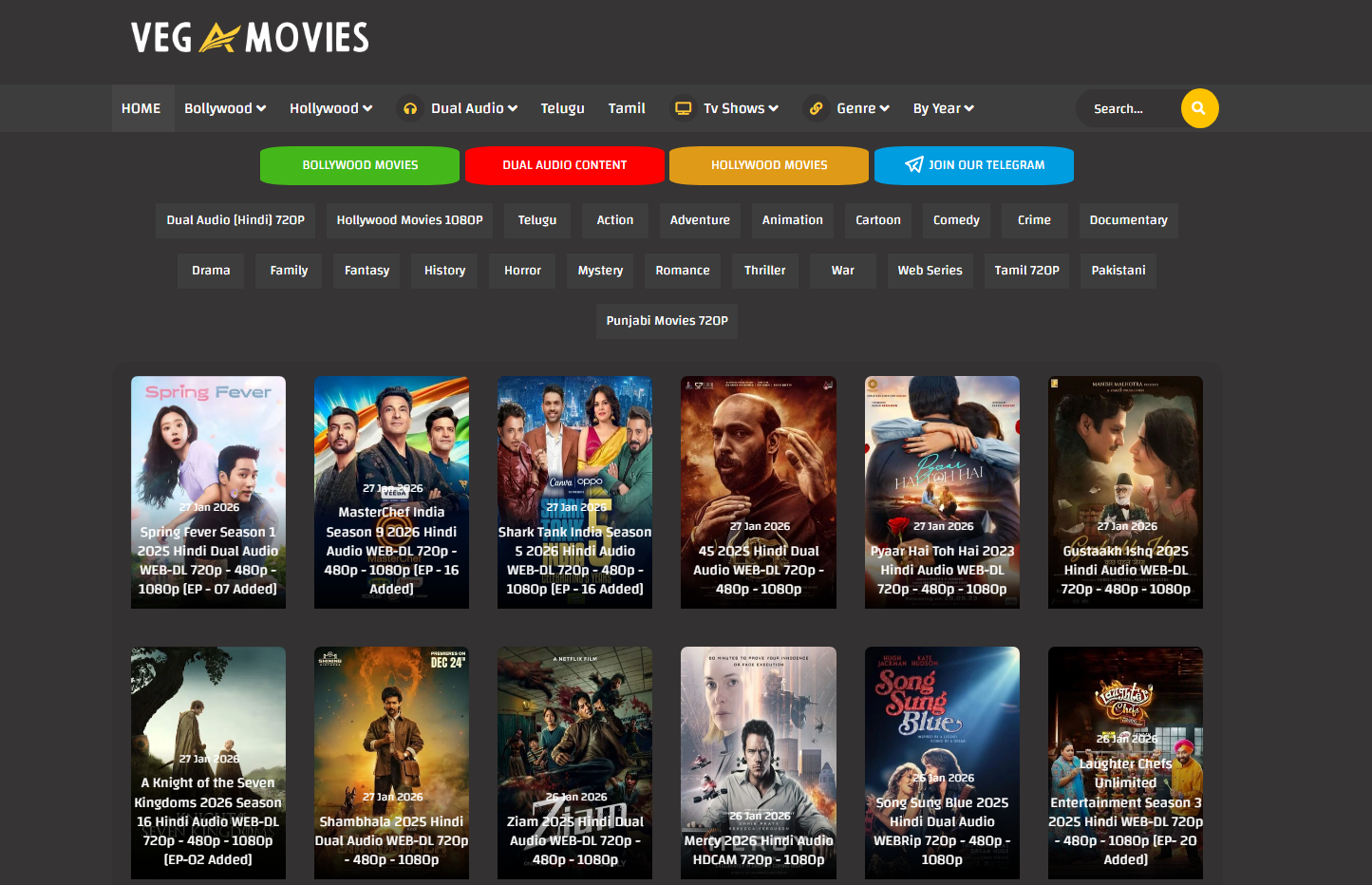
Task: Open the Tamil menu item in navbar
Action: pyautogui.click(x=627, y=108)
